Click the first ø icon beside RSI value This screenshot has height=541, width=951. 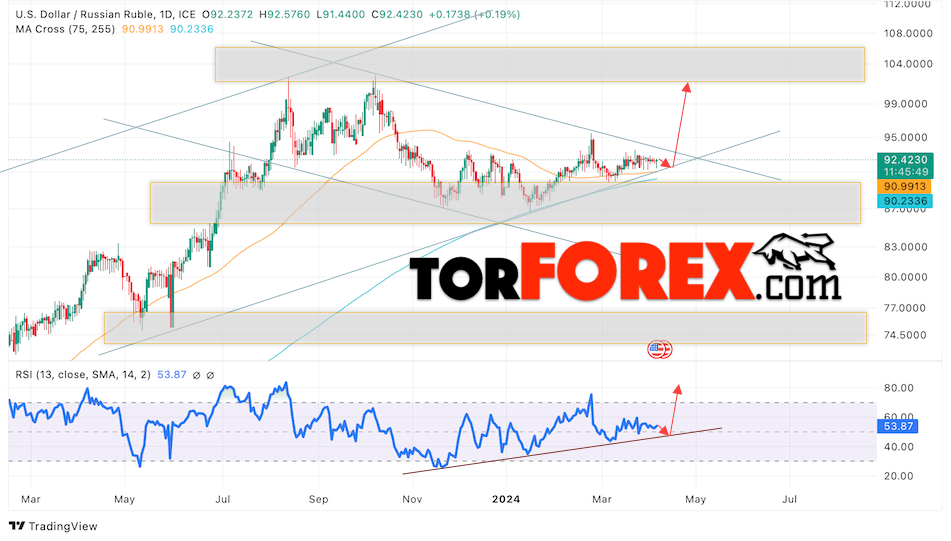tap(196, 375)
